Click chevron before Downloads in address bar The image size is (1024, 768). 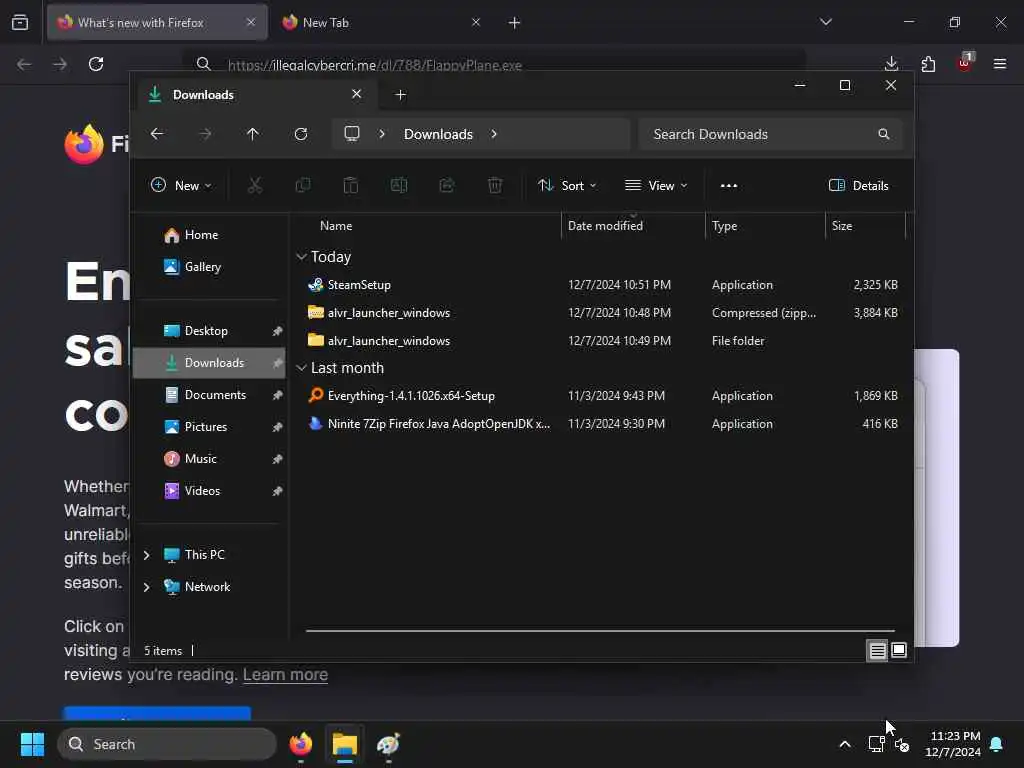point(382,134)
